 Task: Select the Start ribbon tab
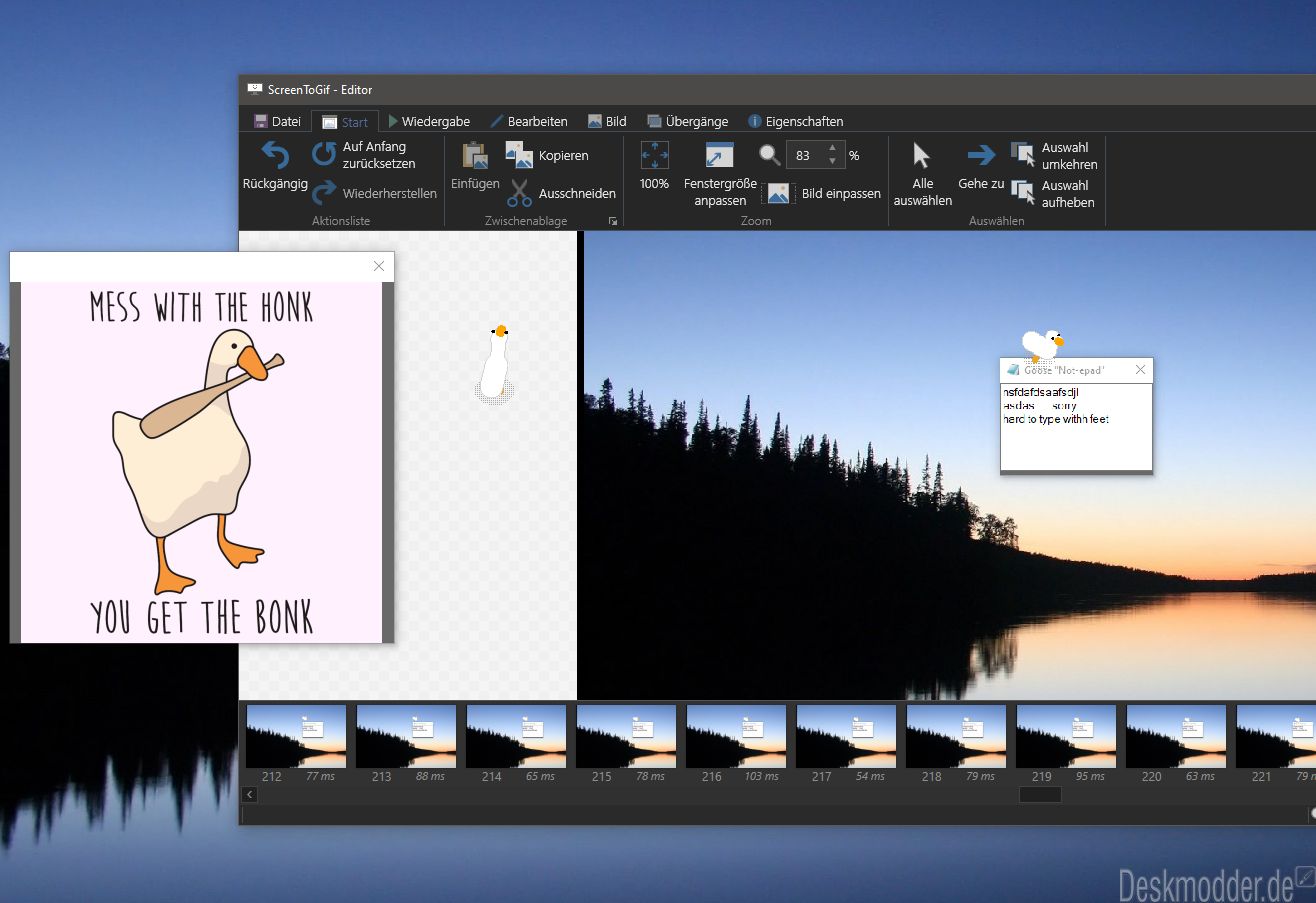345,122
